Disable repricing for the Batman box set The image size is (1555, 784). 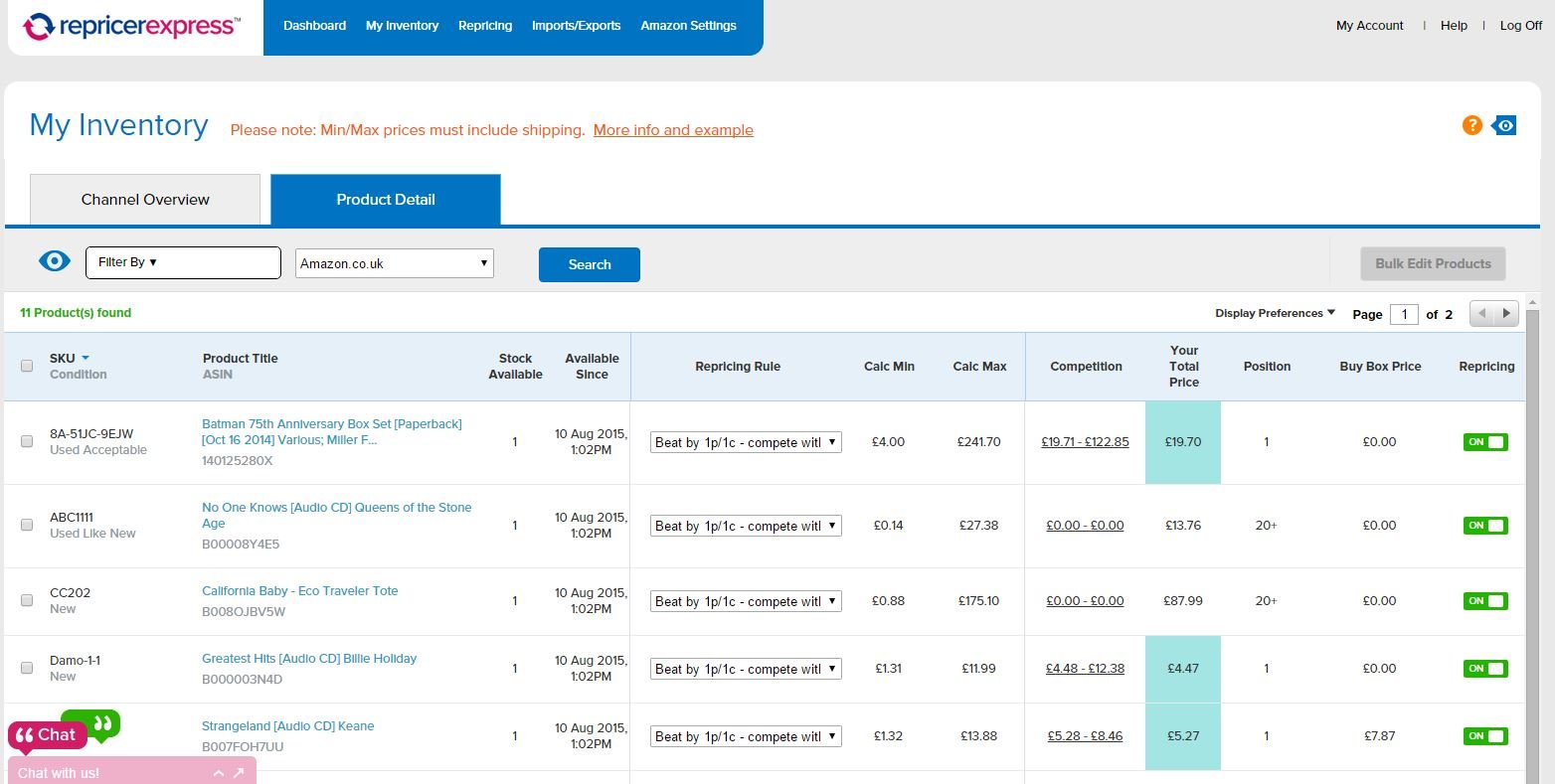click(1485, 442)
